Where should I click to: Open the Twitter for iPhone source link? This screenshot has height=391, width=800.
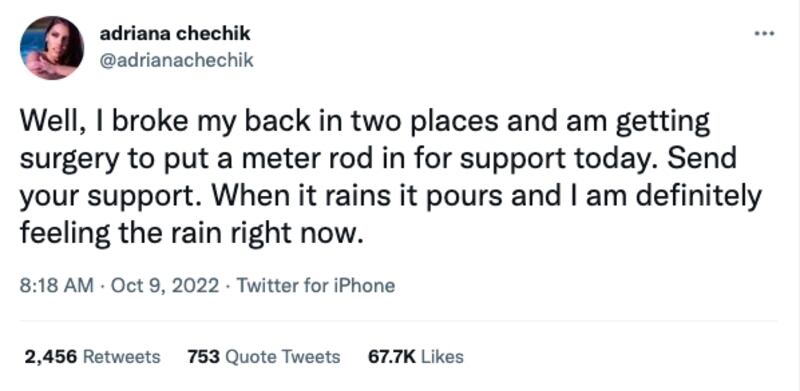click(316, 285)
